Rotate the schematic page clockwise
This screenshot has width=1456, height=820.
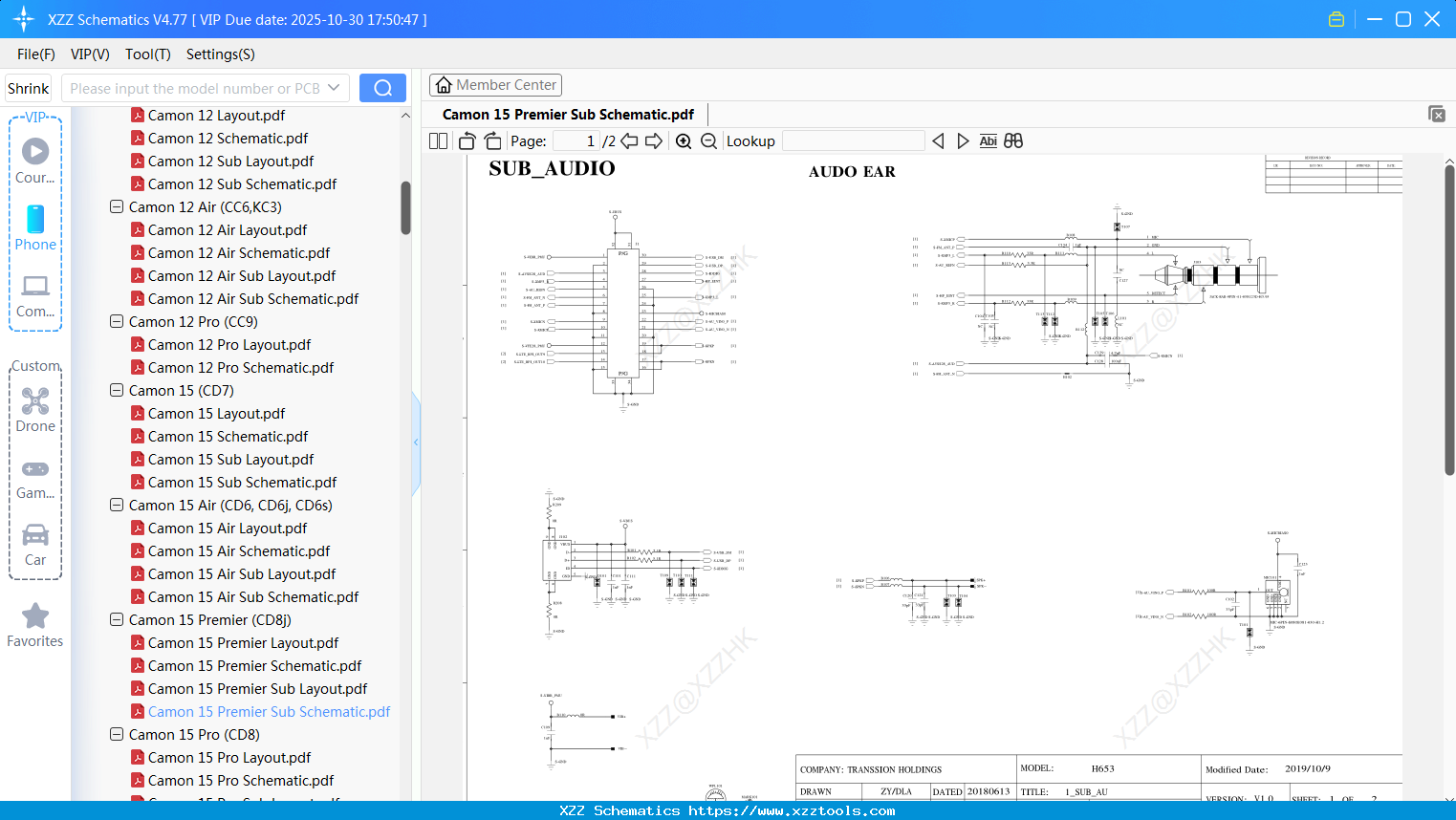coord(492,140)
